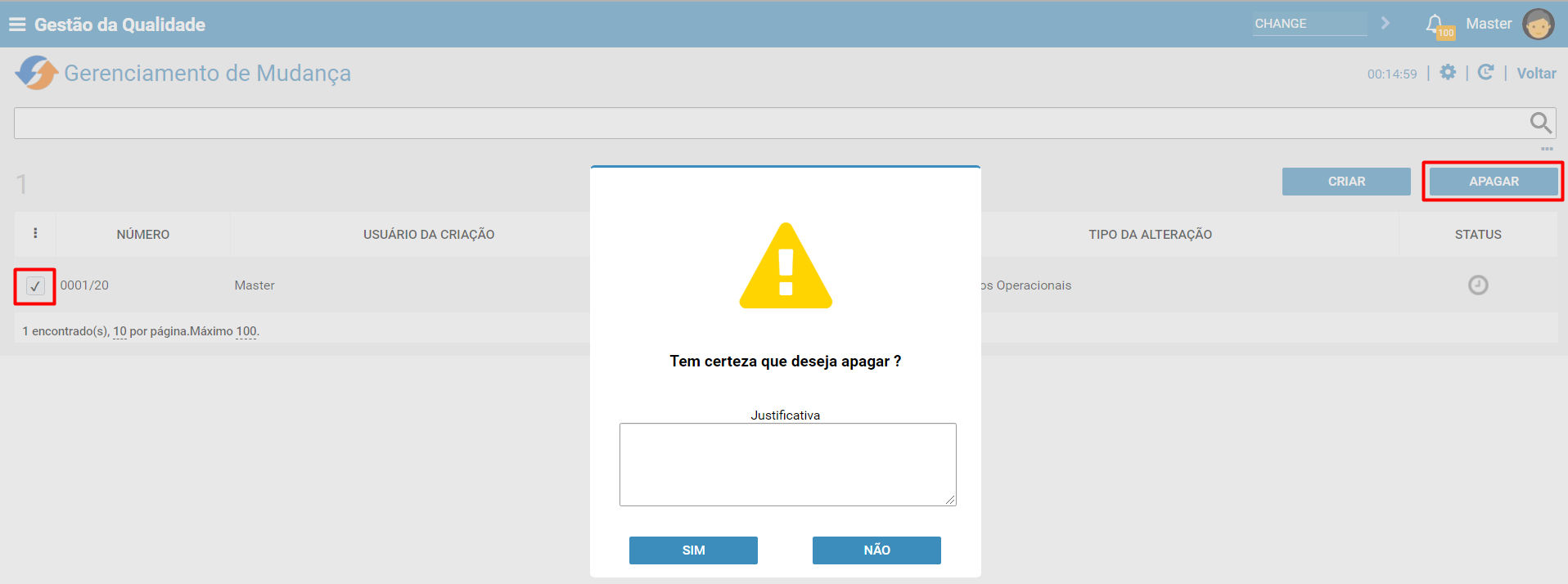This screenshot has width=1568, height=584.
Task: Sort by USUÁRIO DA CRIAÇÃO column header
Action: 429,235
